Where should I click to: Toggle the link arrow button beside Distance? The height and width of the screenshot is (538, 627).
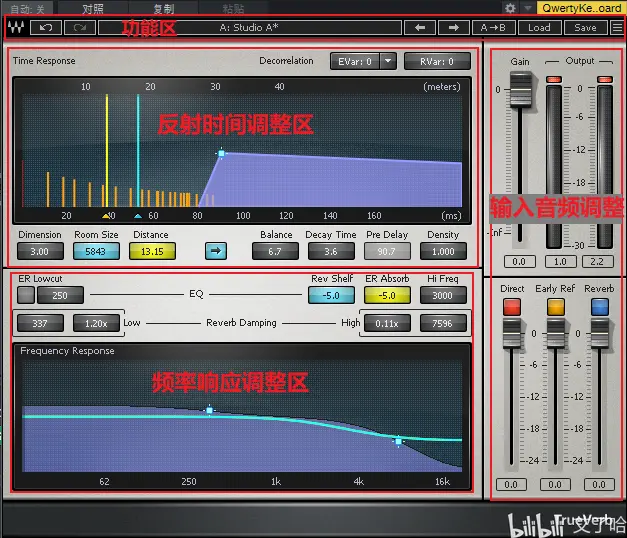(216, 251)
